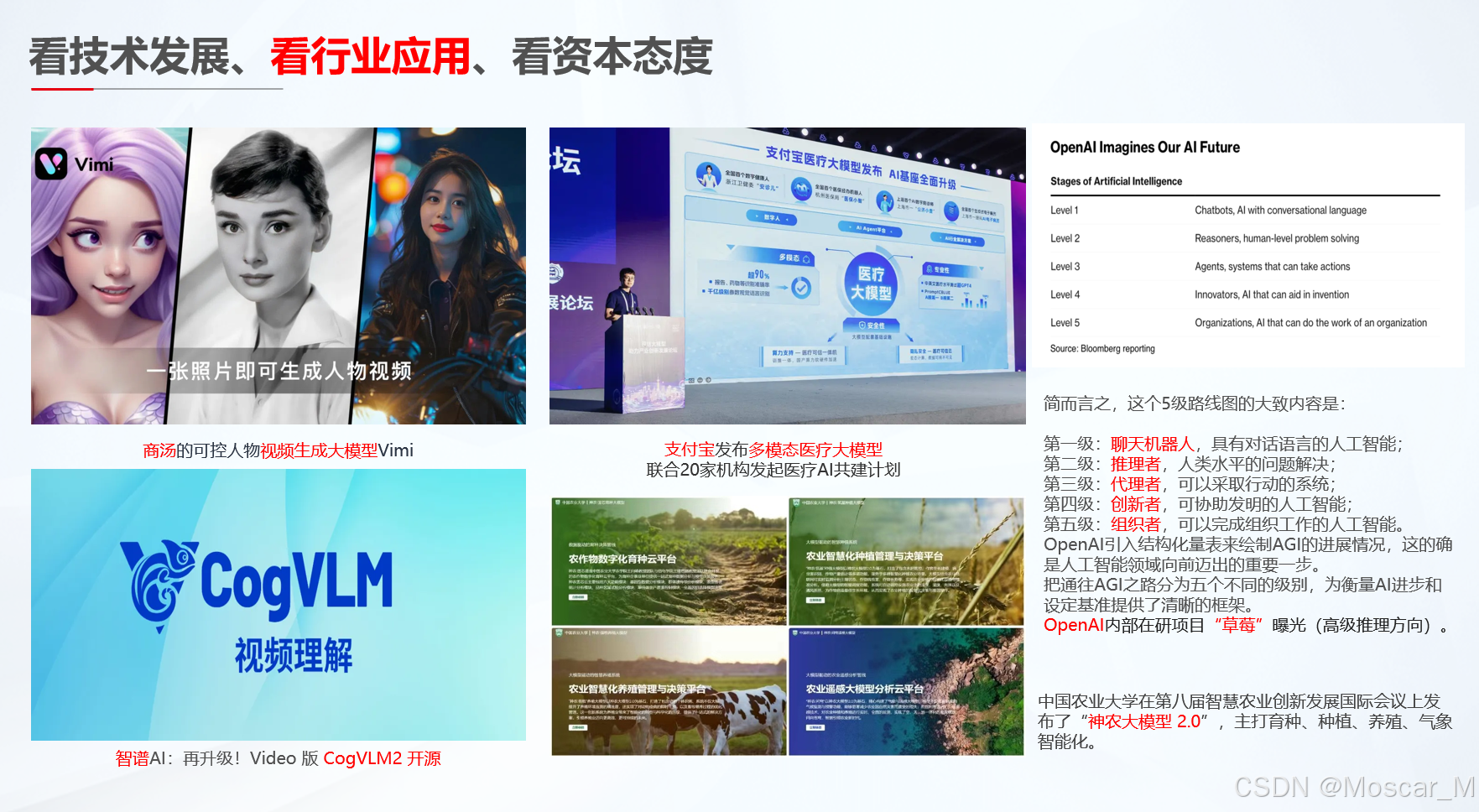Open the 农业智慧化种植管理与决策平台 thumbnail
1479x812 pixels.
pyautogui.click(x=906, y=561)
